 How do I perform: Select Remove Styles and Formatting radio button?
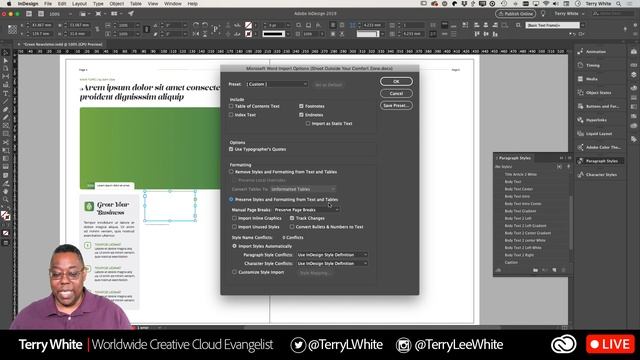(x=231, y=172)
